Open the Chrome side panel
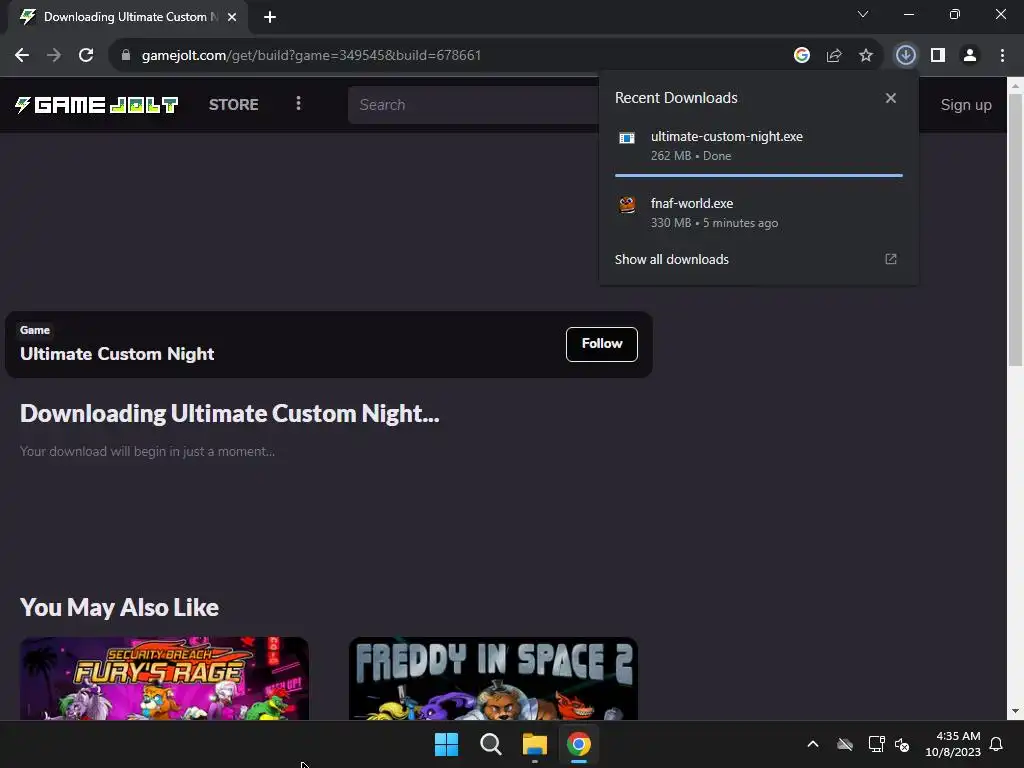The width and height of the screenshot is (1024, 768). (938, 56)
